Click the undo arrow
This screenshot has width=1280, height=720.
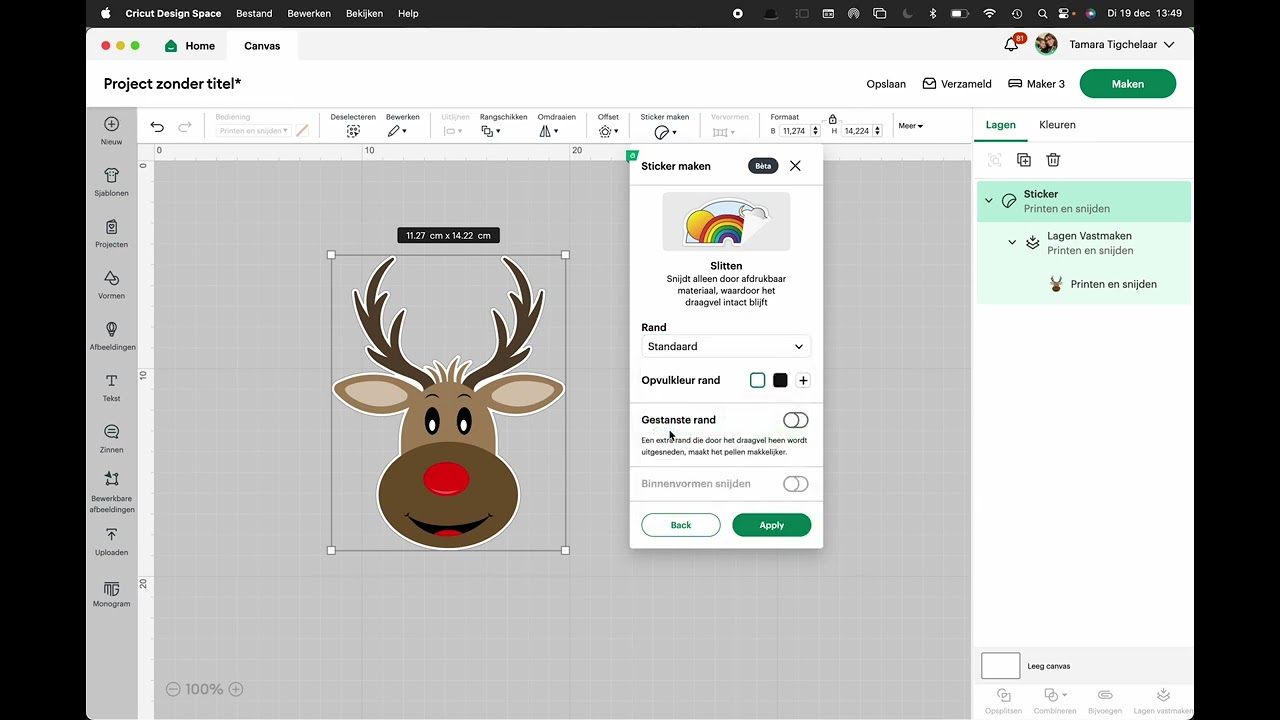tap(157, 127)
